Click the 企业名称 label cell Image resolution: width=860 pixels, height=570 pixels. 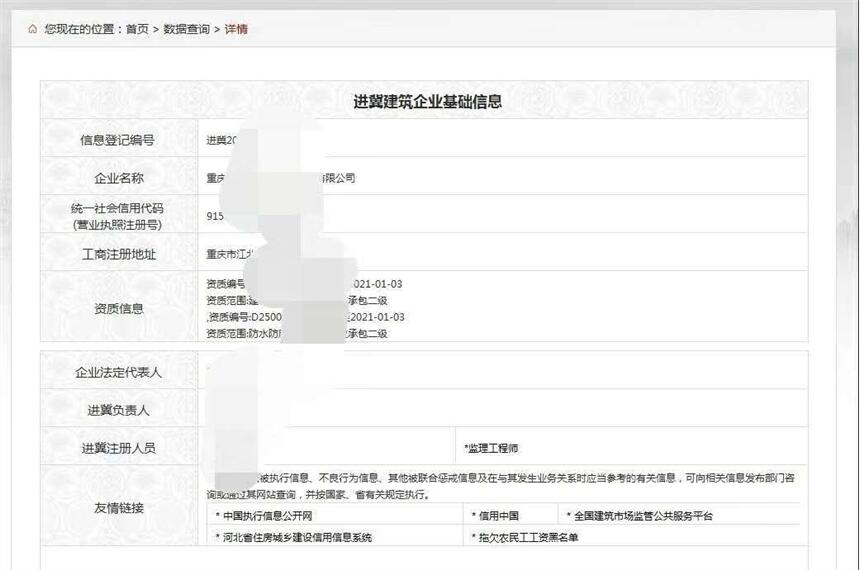click(118, 178)
